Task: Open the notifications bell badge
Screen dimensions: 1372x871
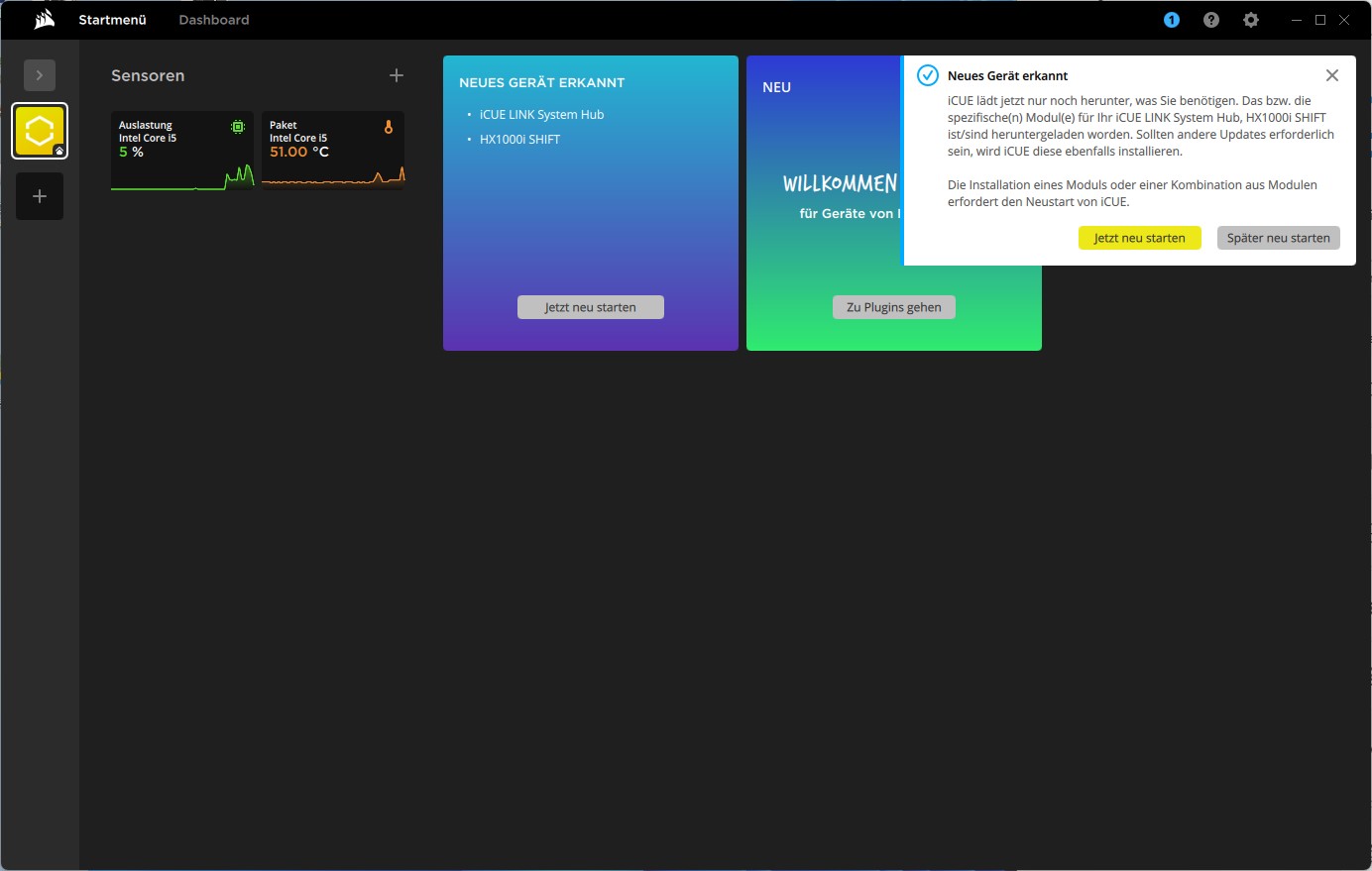Action: pos(1172,20)
